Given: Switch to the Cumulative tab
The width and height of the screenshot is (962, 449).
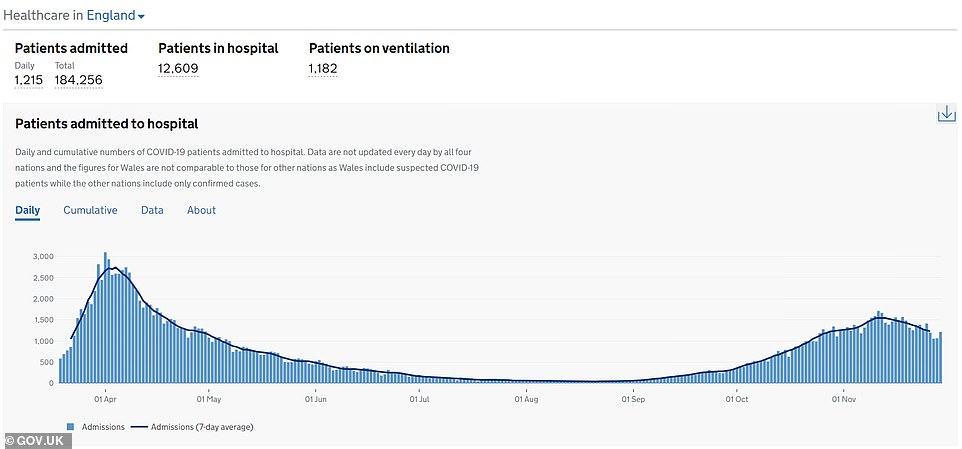Looking at the screenshot, I should coord(90,210).
